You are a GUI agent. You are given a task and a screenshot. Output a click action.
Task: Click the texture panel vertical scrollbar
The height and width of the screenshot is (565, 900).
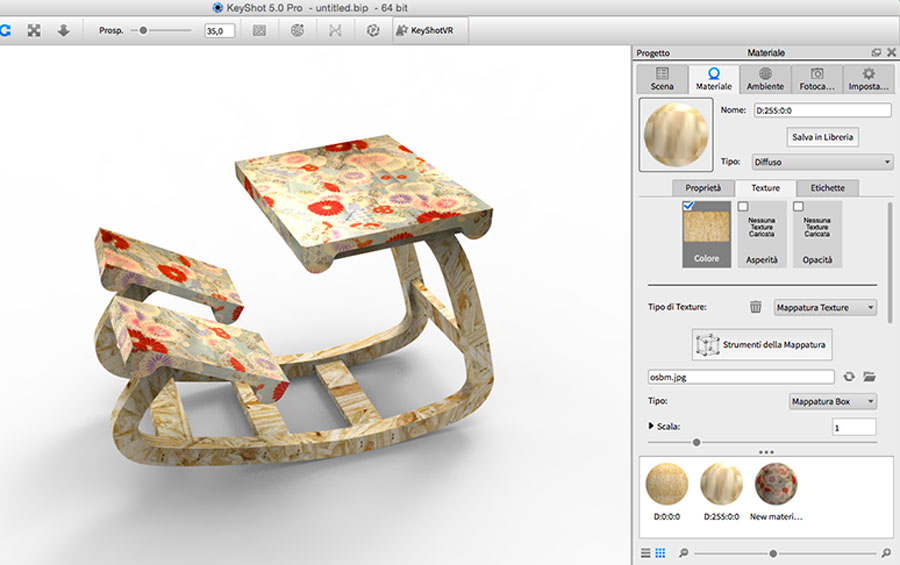890,262
